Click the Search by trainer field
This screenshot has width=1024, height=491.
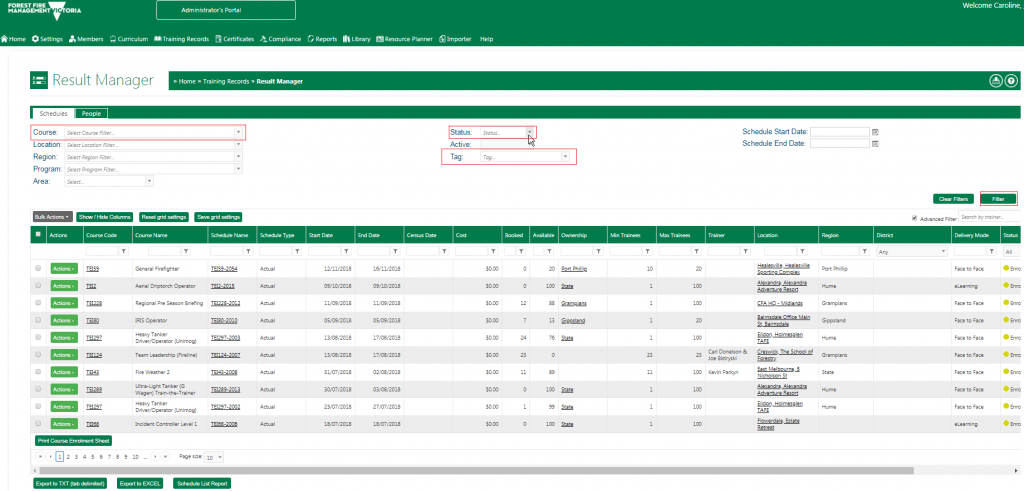(989, 217)
